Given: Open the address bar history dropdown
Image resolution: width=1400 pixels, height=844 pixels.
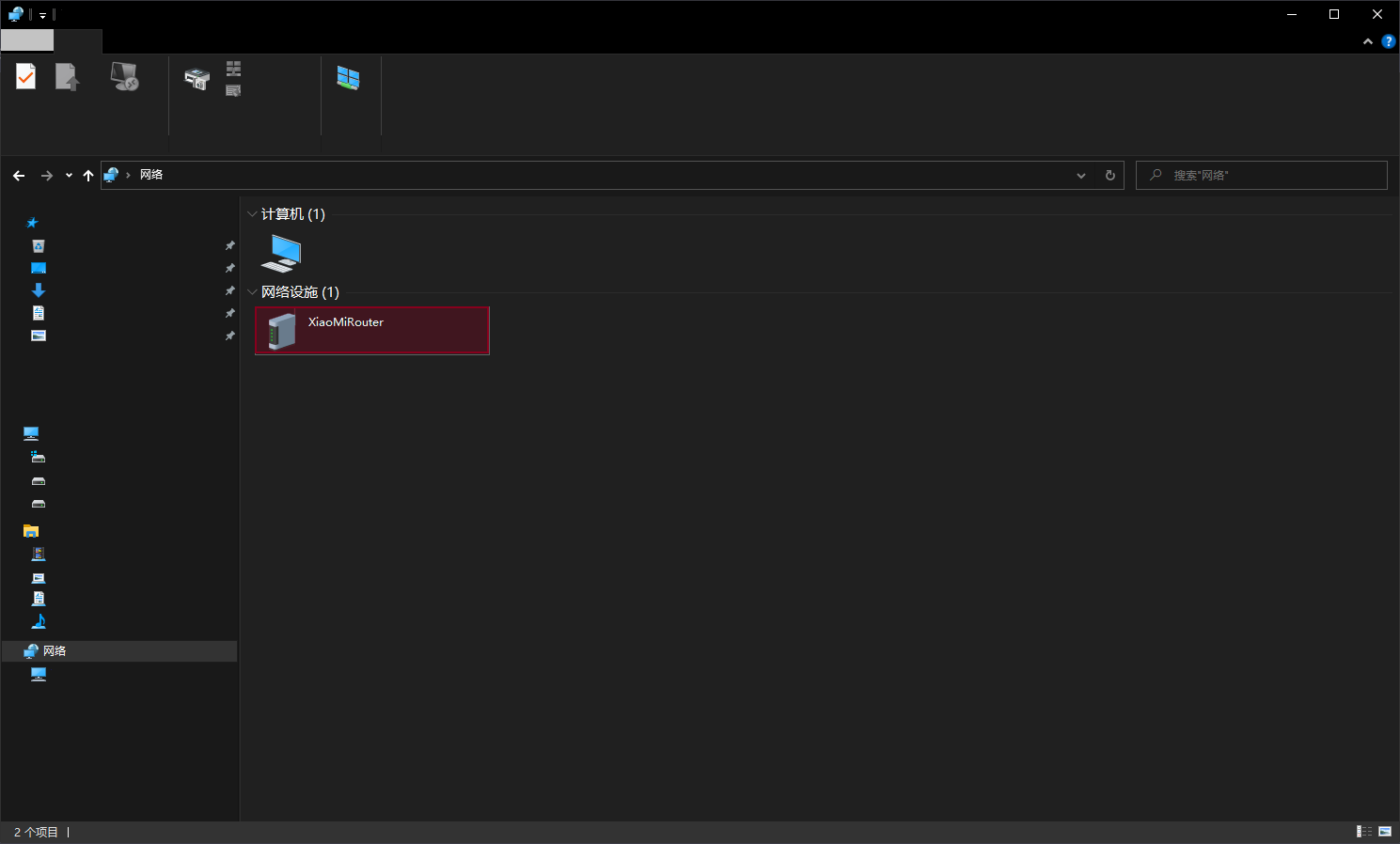Looking at the screenshot, I should tap(1081, 176).
